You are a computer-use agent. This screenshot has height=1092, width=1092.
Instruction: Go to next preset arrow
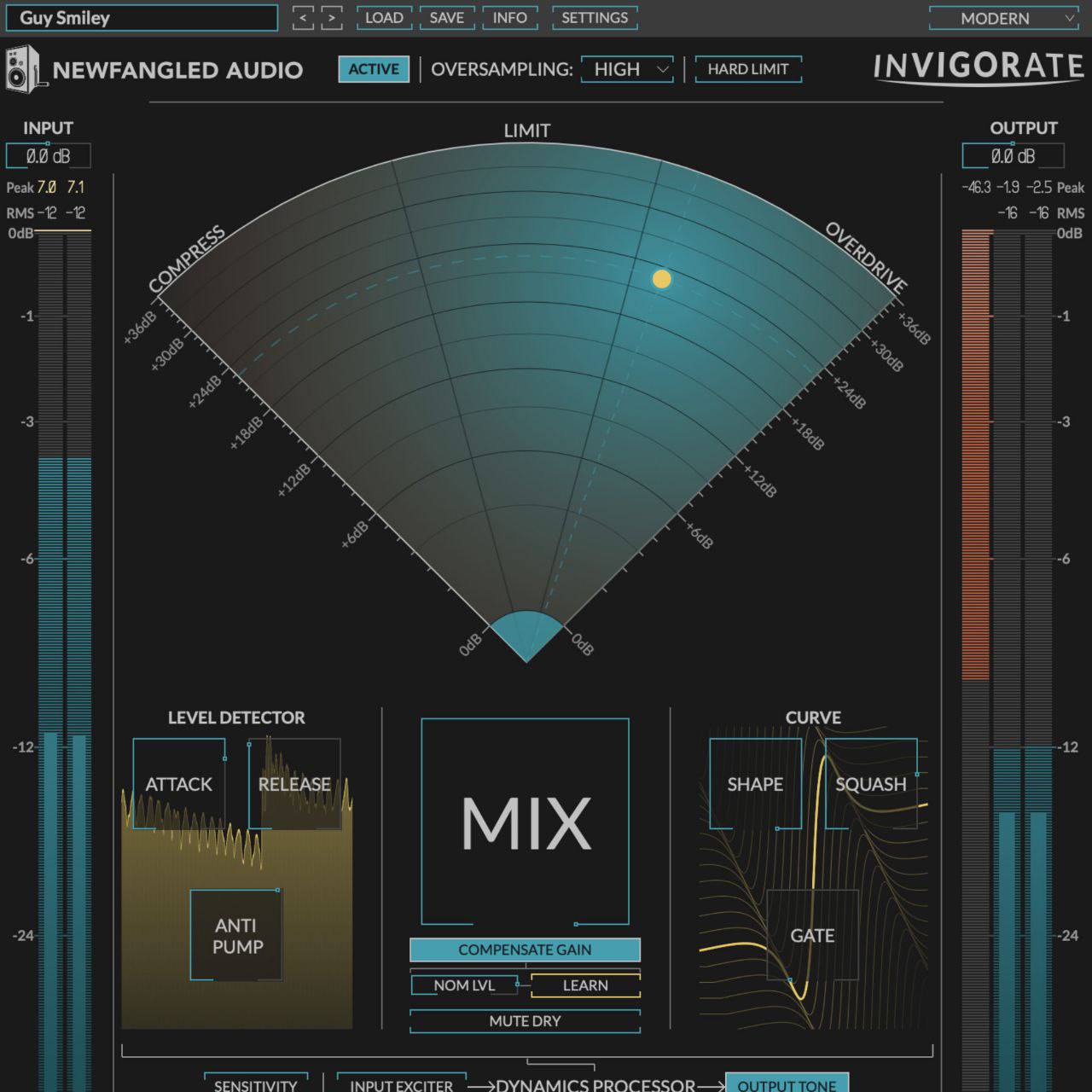coord(332,18)
